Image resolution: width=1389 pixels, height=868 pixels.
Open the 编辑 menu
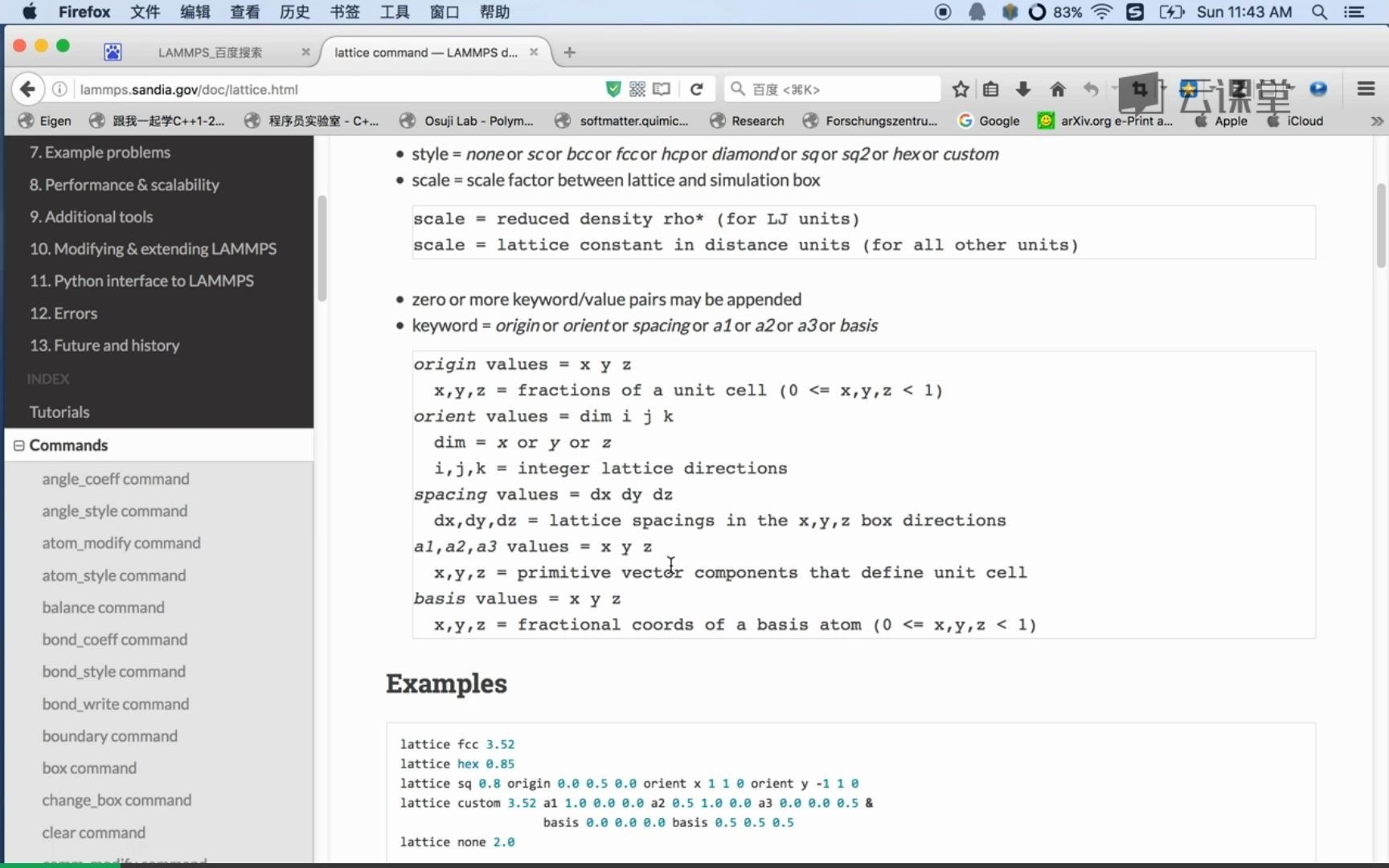pyautogui.click(x=195, y=12)
